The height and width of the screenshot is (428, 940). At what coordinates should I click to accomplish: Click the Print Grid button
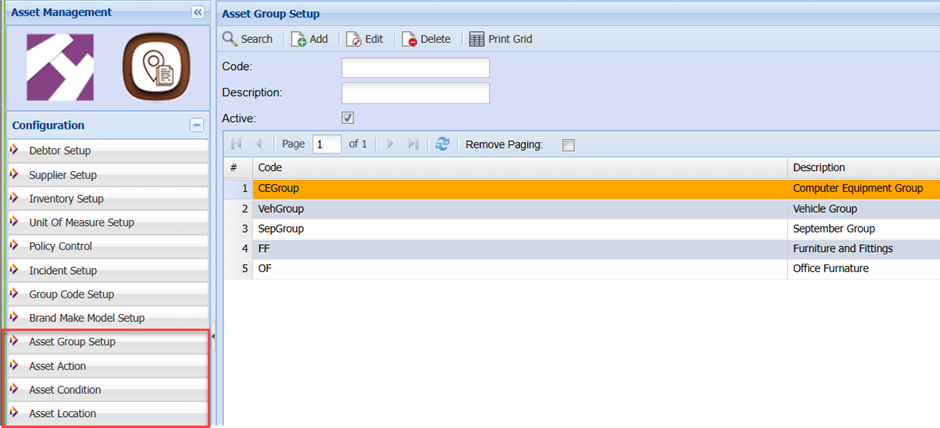[501, 39]
